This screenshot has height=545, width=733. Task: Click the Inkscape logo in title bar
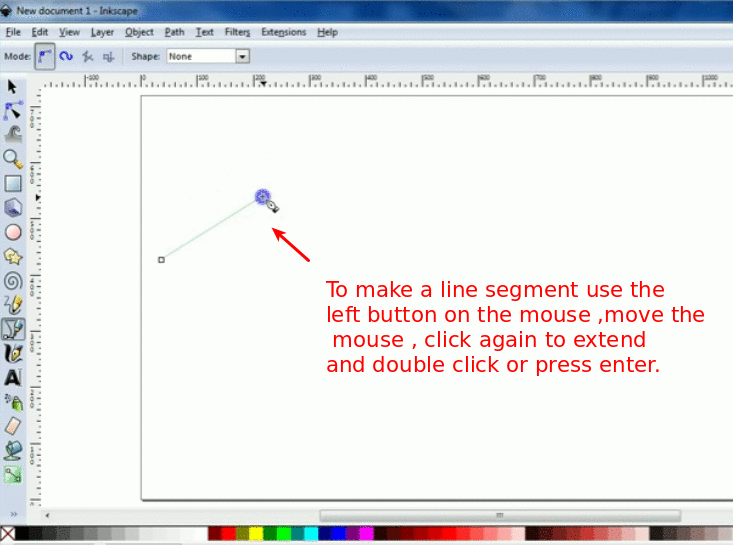[x=6, y=10]
